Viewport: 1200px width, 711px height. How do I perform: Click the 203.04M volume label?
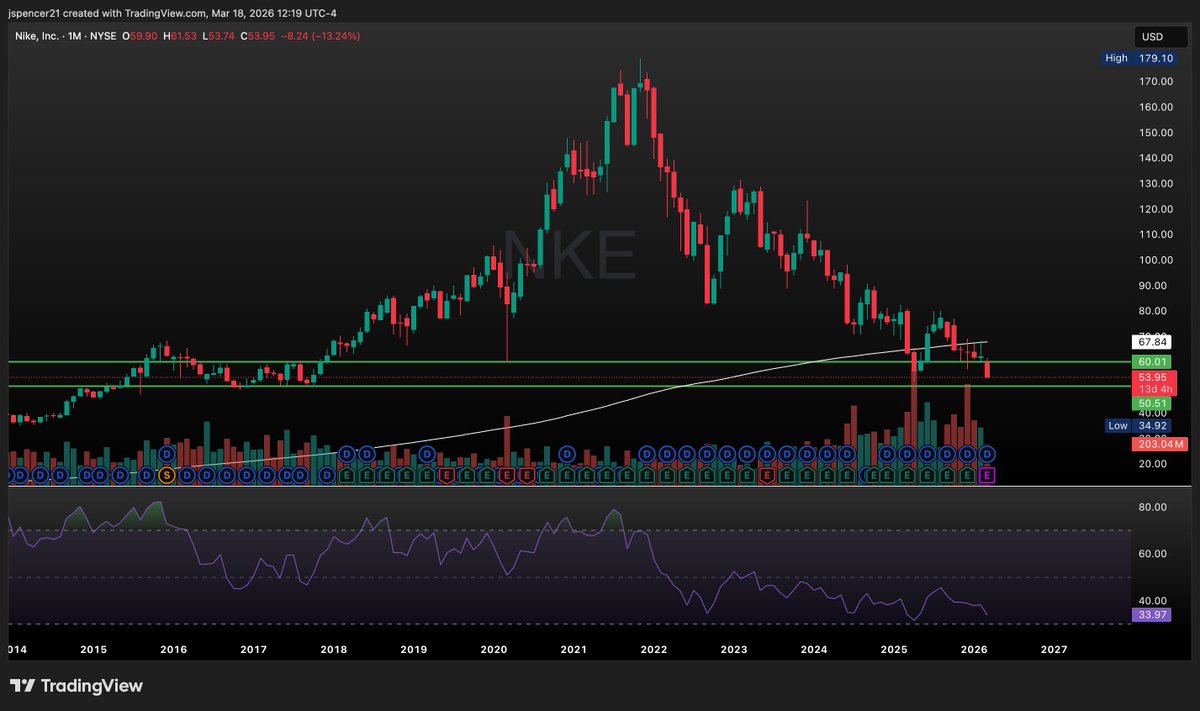click(x=1158, y=443)
